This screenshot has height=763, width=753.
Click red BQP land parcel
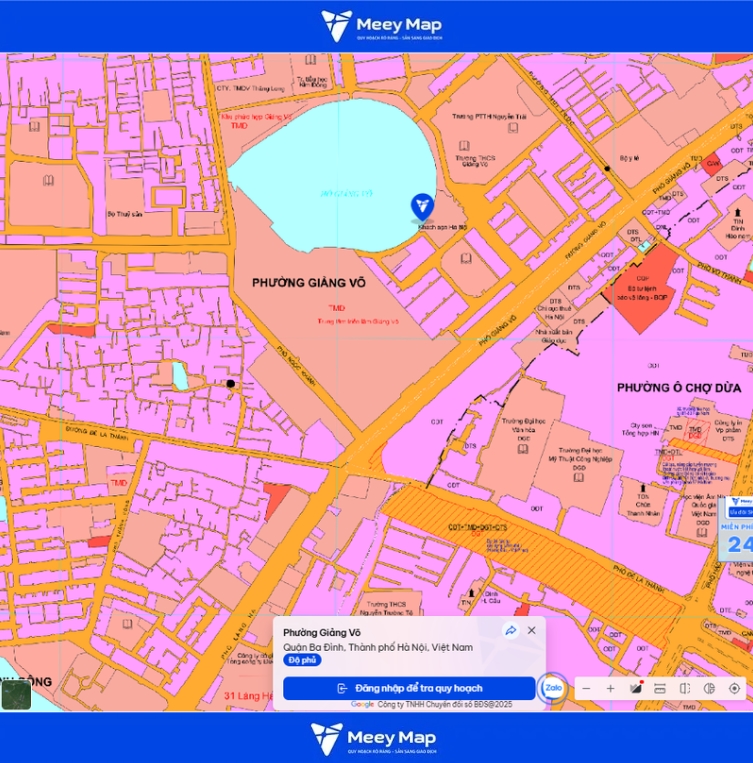pyautogui.click(x=642, y=292)
